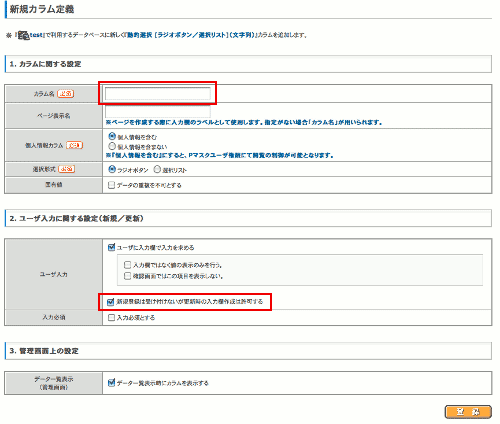Click the 必須 badge next to カラム名

tap(66, 94)
